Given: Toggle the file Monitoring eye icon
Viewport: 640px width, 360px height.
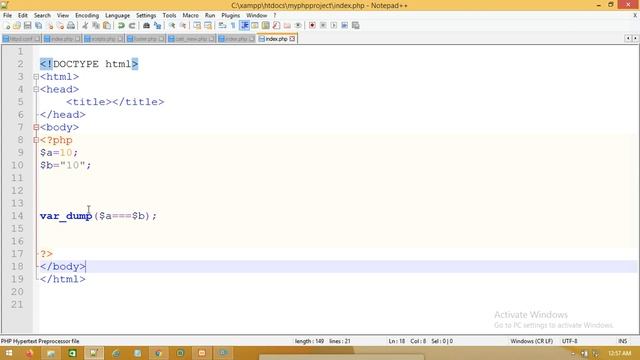Looking at the screenshot, I should pyautogui.click(x=298, y=26).
